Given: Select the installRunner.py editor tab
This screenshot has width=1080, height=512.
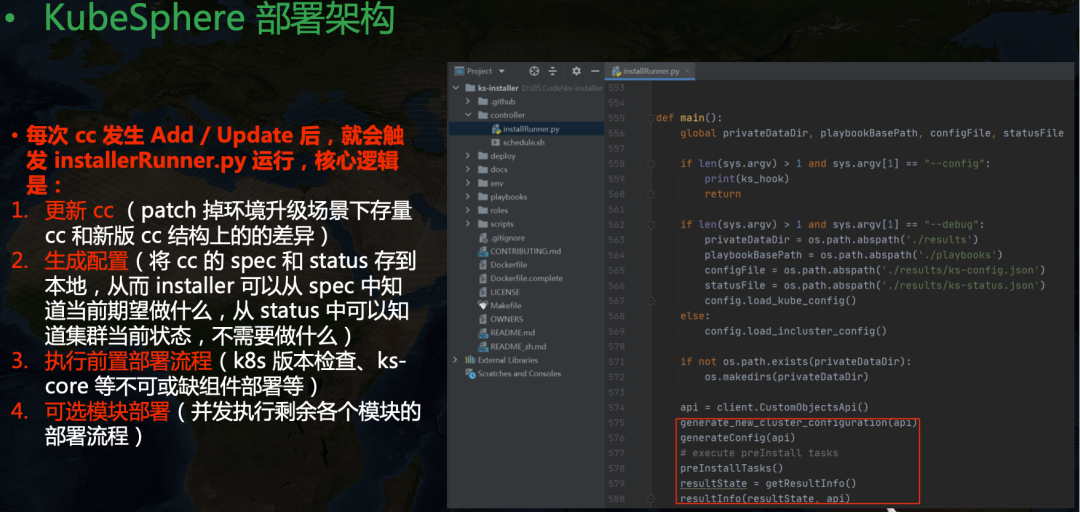Looking at the screenshot, I should [650, 71].
